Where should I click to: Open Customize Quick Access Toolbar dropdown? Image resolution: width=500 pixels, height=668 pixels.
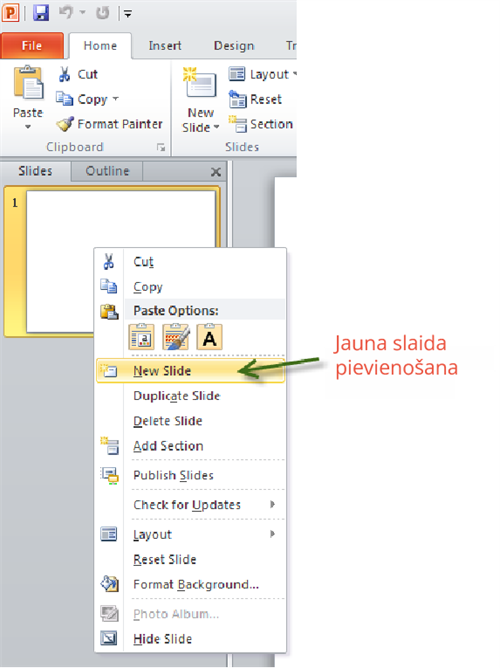(x=128, y=14)
